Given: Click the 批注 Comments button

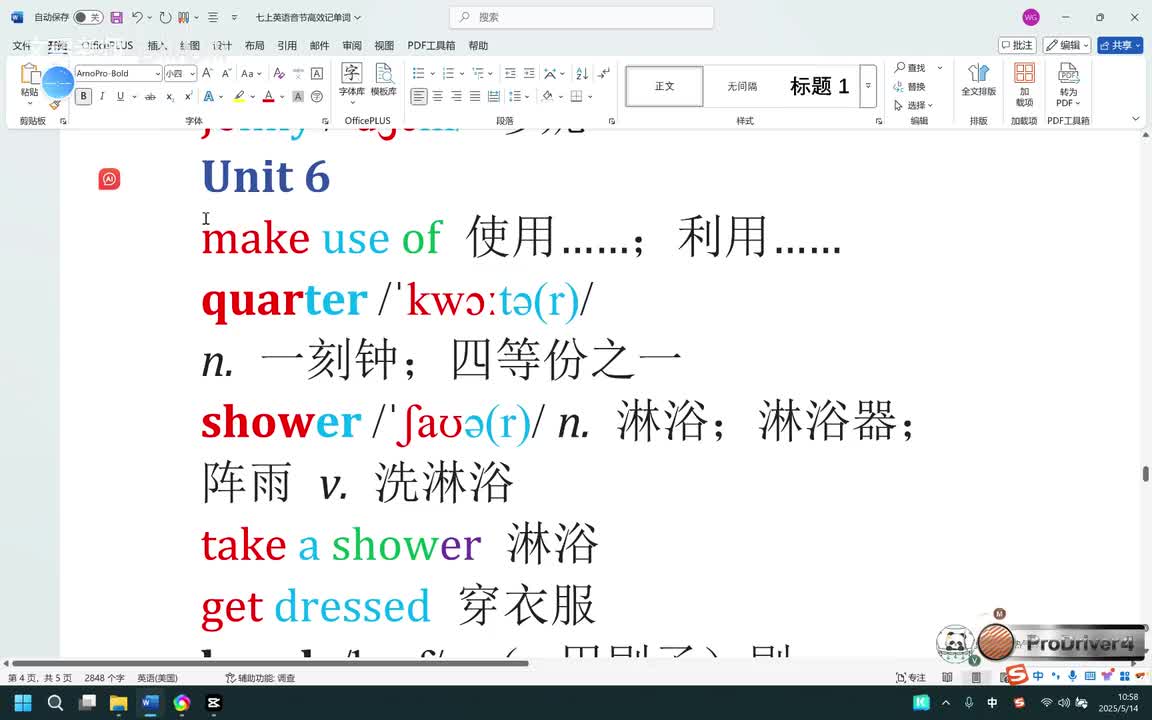Looking at the screenshot, I should click(1017, 46).
